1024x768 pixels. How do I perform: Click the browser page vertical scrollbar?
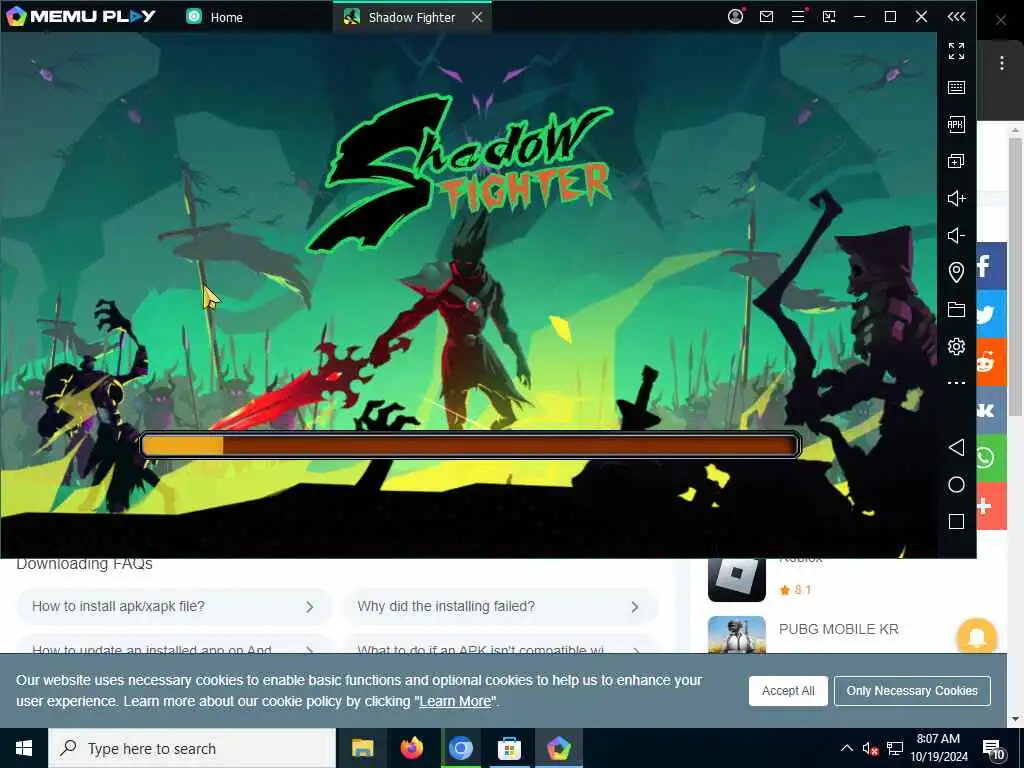point(1015,278)
